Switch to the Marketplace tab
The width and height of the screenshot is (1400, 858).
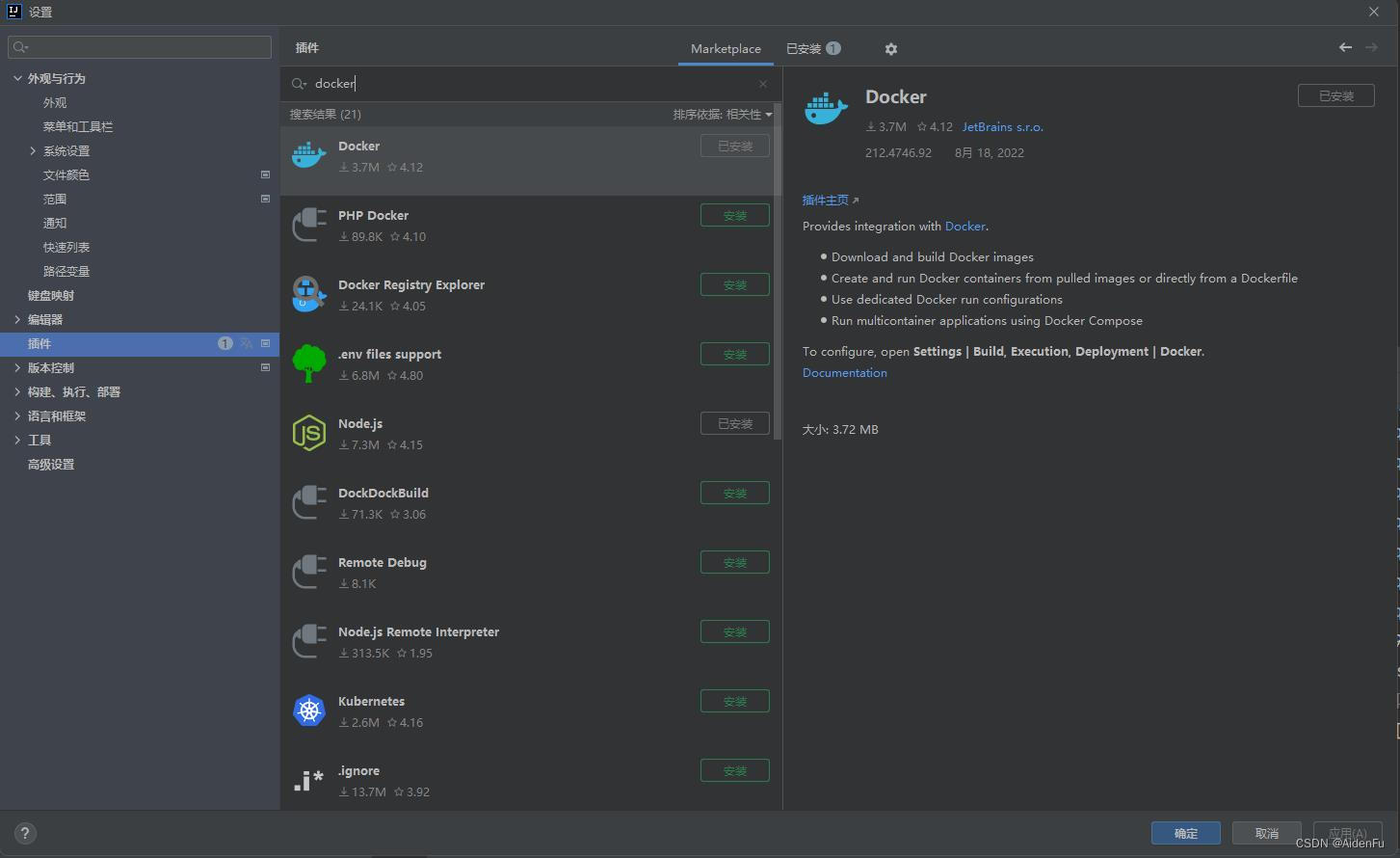[x=726, y=49]
